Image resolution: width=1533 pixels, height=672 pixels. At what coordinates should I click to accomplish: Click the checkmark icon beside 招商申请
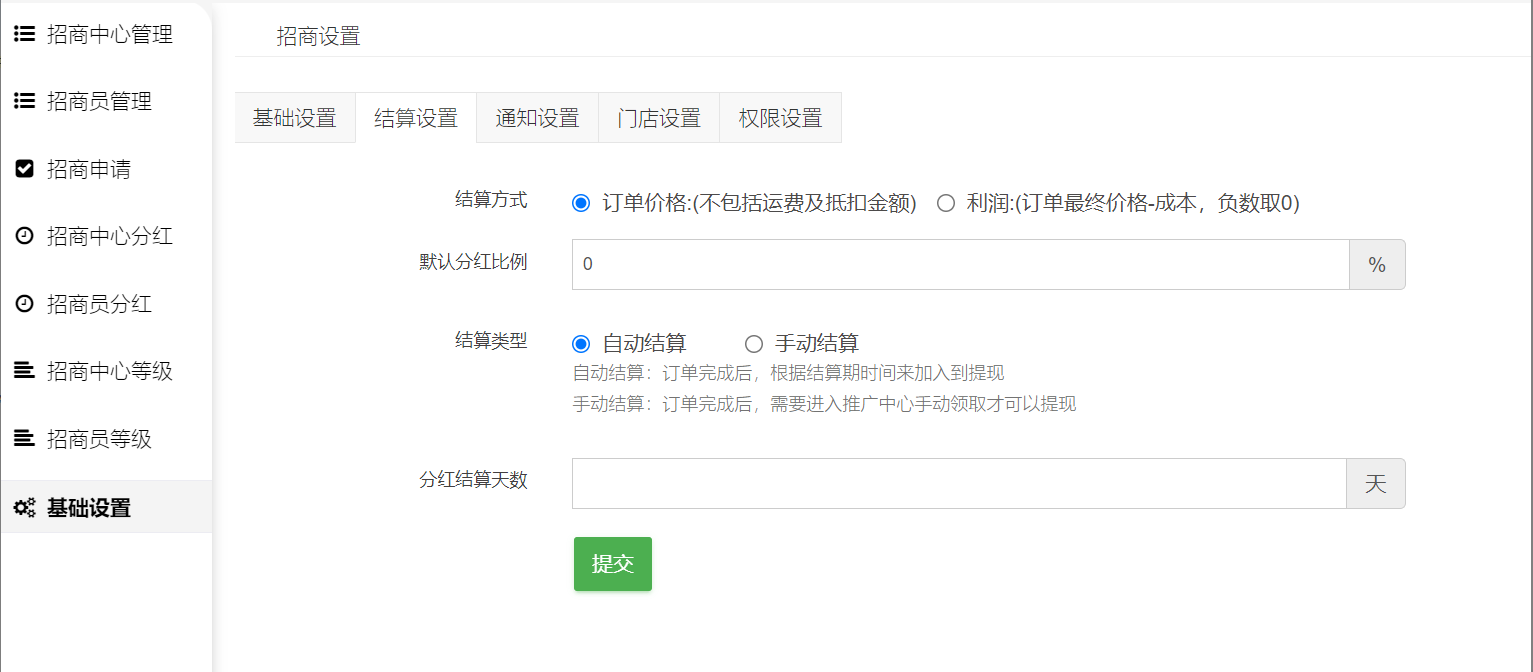click(x=25, y=169)
